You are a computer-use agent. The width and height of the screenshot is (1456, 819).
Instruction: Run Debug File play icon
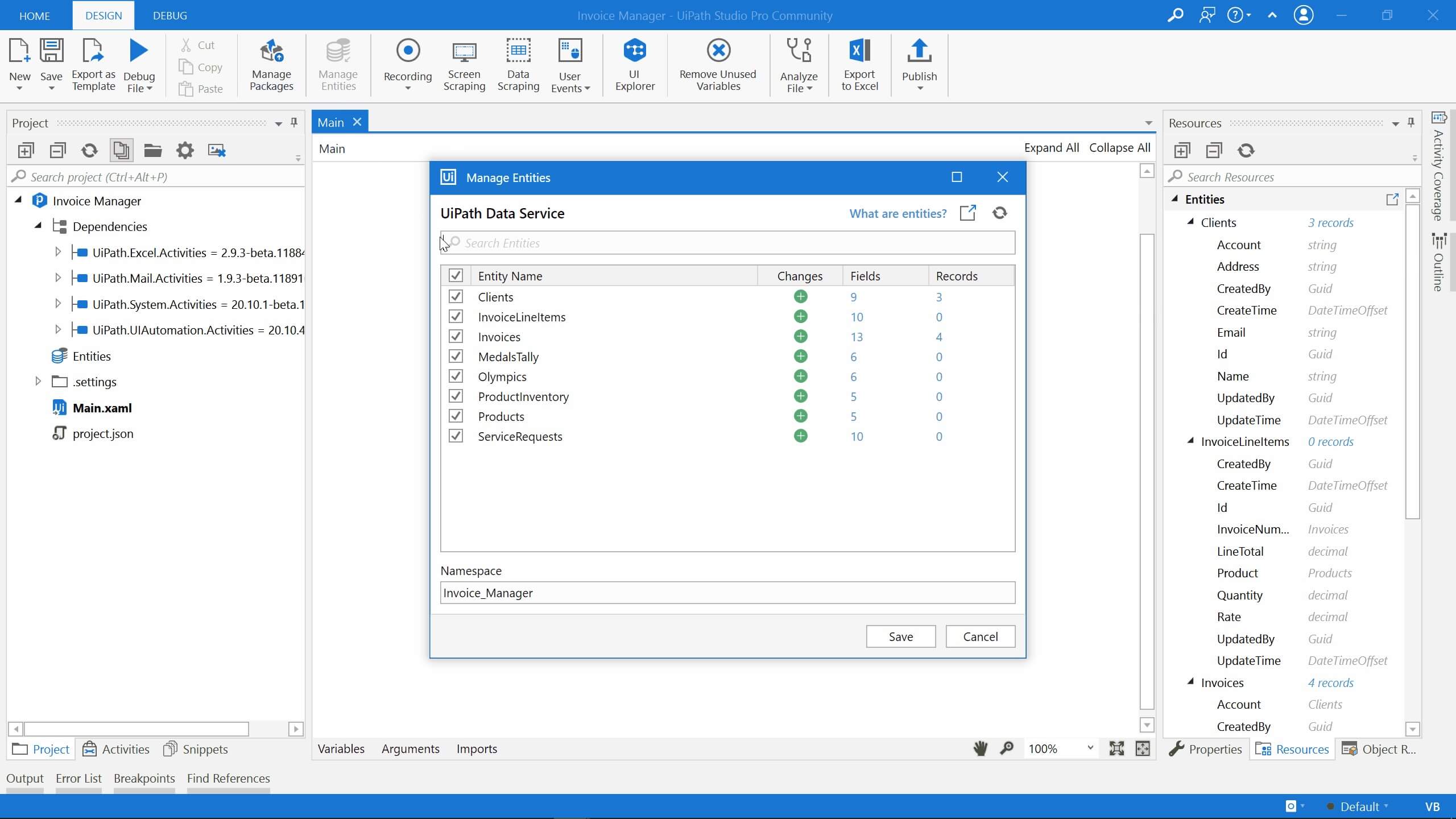point(139,51)
